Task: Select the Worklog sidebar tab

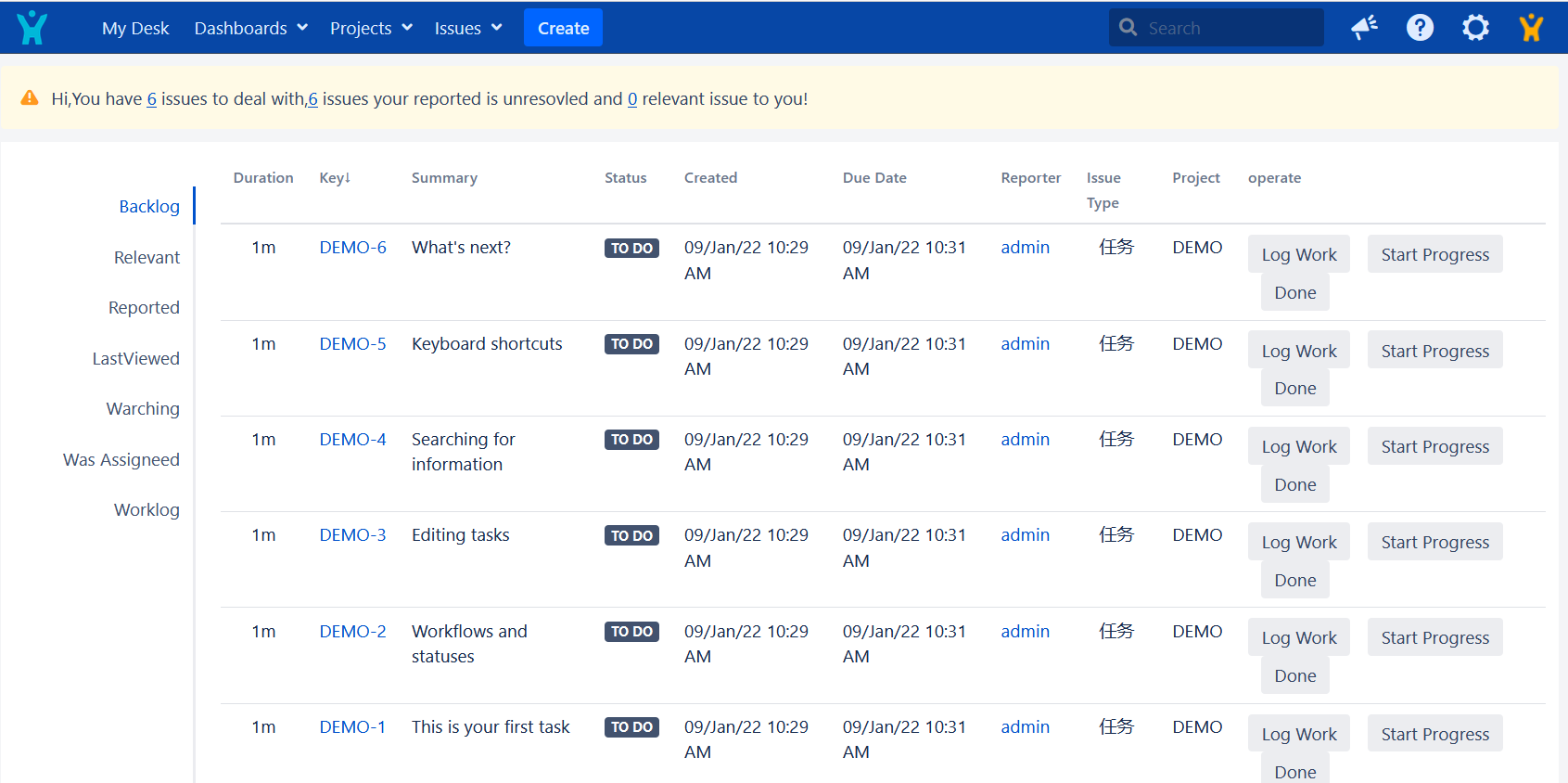Action: pyautogui.click(x=147, y=509)
